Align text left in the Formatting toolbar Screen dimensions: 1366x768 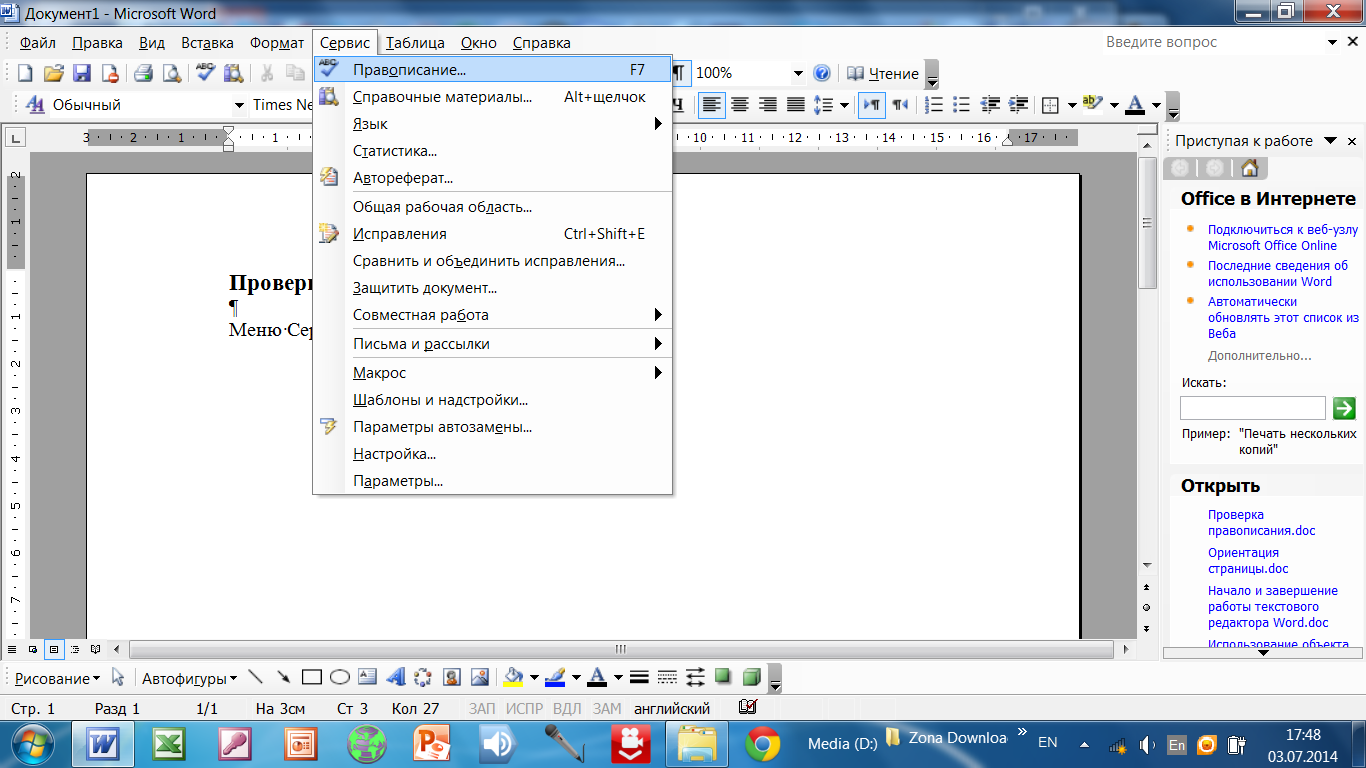(712, 104)
